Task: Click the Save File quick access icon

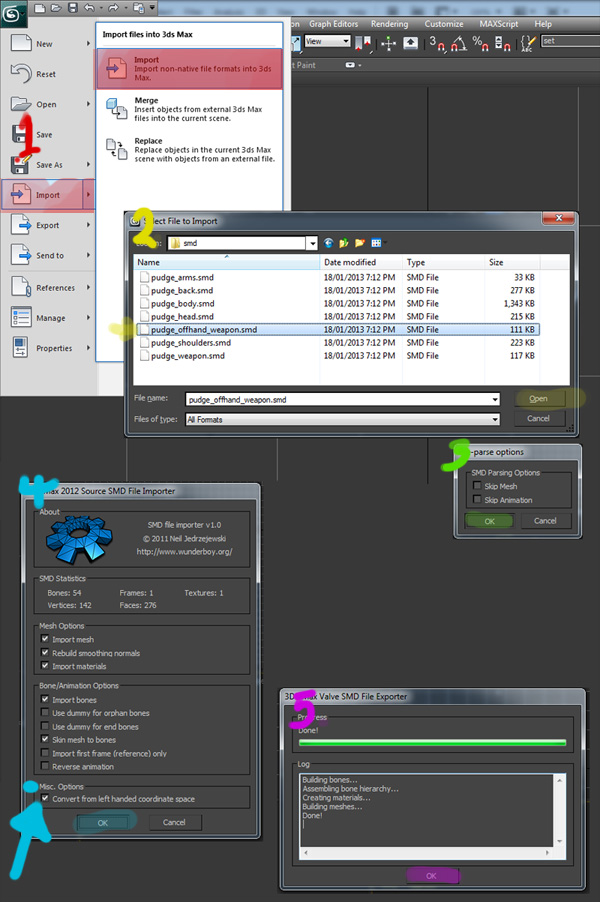Action: (x=72, y=8)
